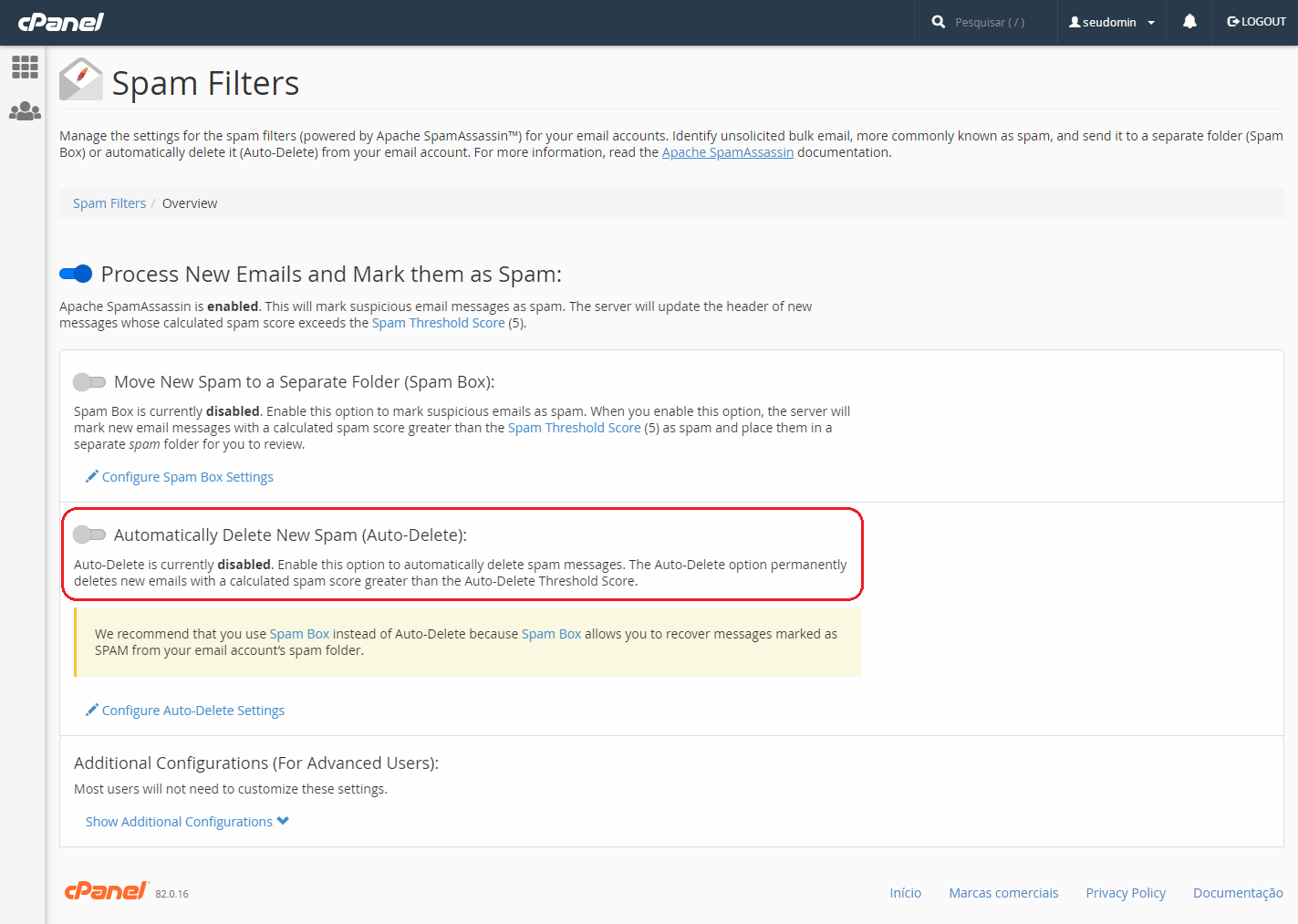
Task: Open Documentação footer link
Action: click(1238, 893)
